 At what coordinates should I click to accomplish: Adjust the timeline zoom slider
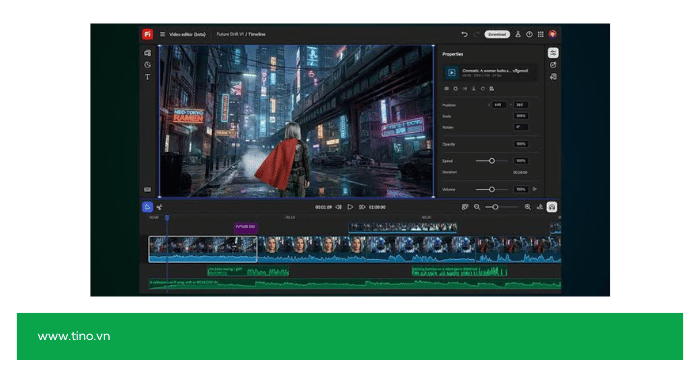tap(495, 207)
